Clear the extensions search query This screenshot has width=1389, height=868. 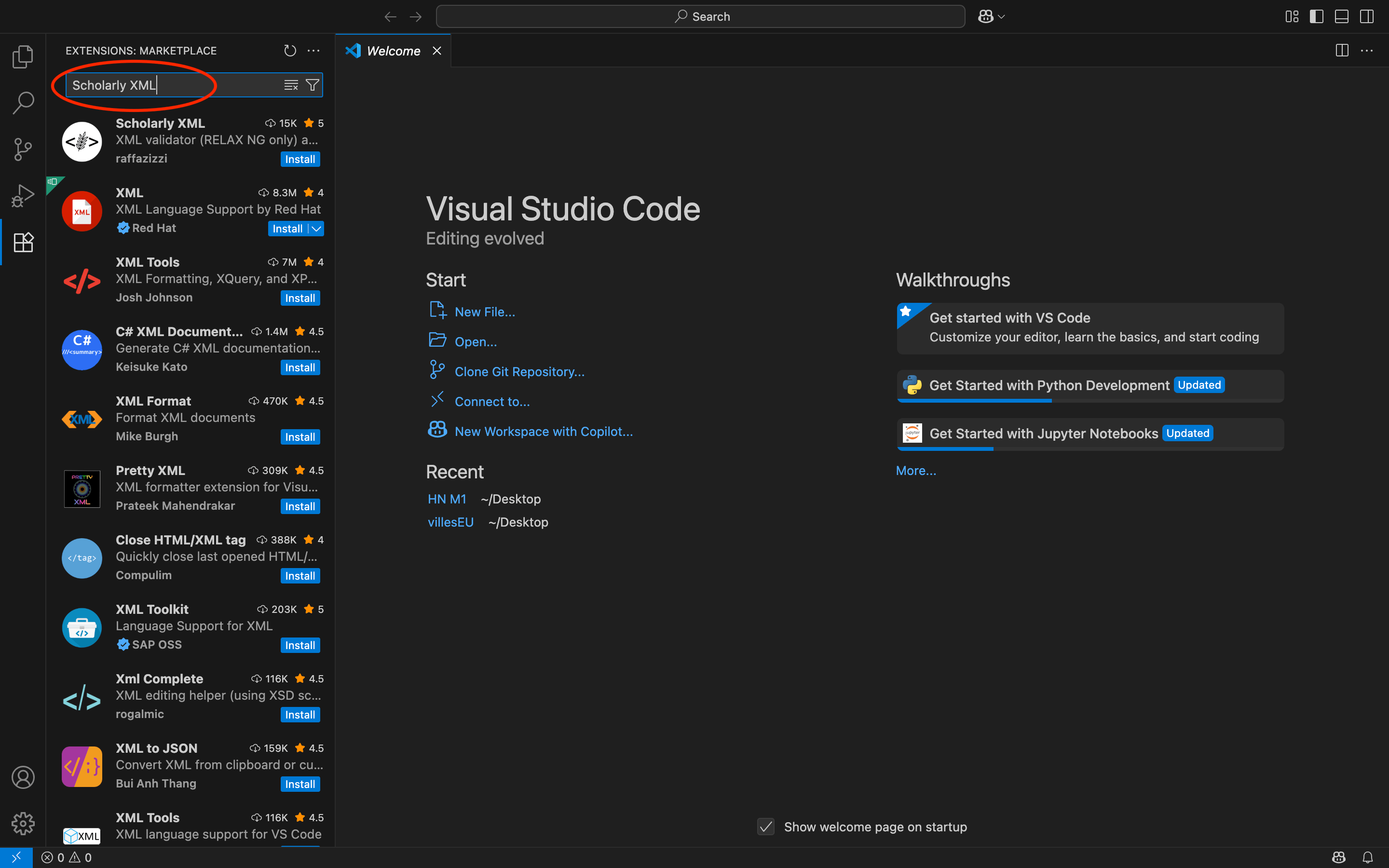(x=291, y=84)
